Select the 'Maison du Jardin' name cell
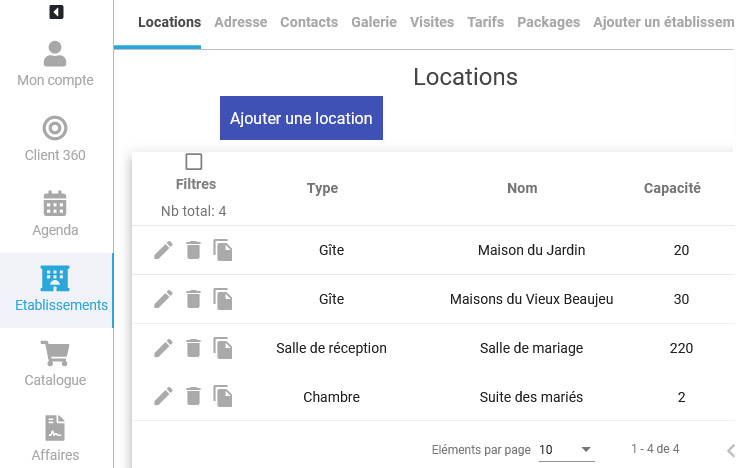The width and height of the screenshot is (739, 468). pos(531,250)
